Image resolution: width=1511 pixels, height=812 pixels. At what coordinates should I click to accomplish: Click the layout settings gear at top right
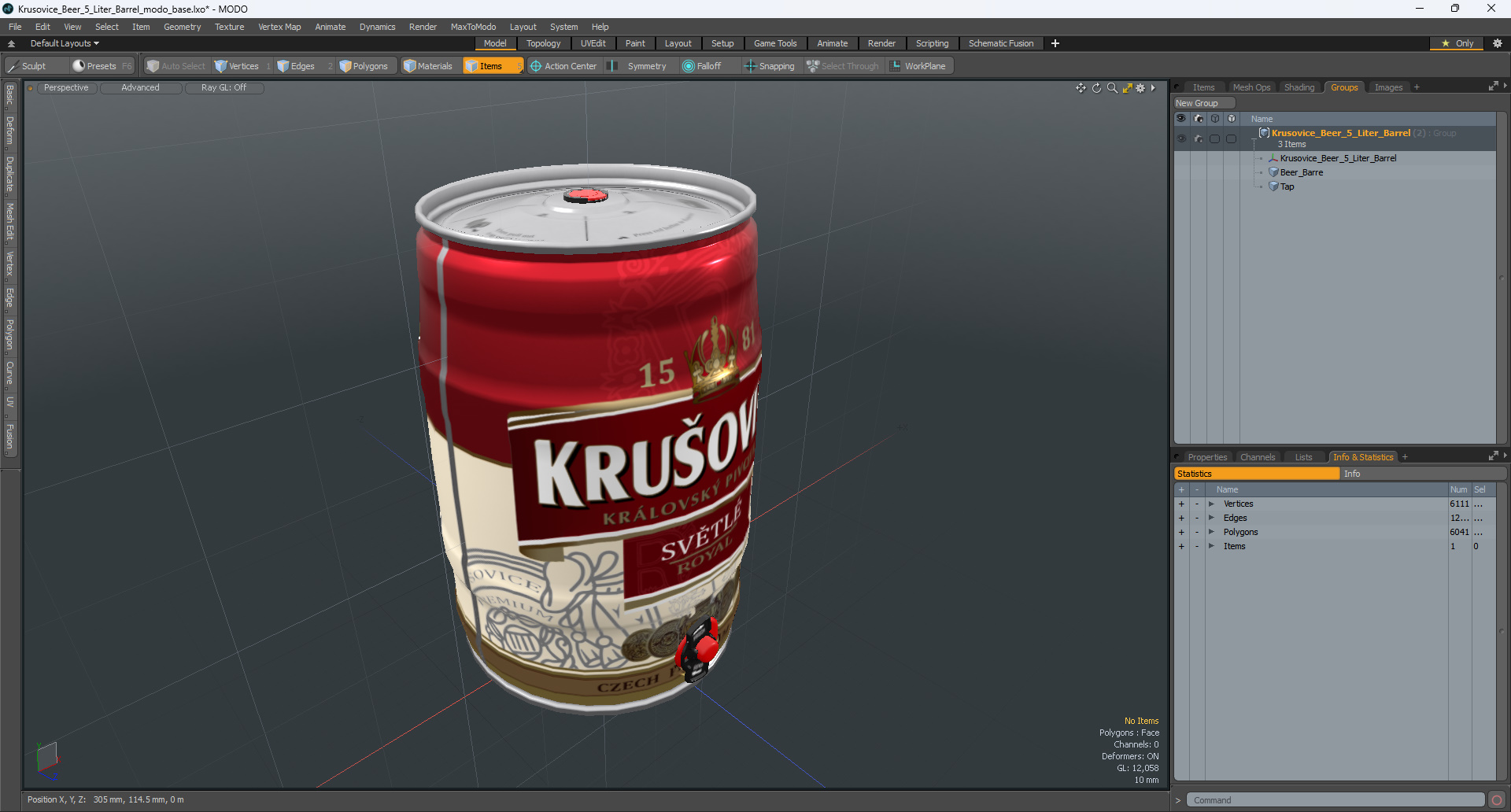click(x=1498, y=43)
